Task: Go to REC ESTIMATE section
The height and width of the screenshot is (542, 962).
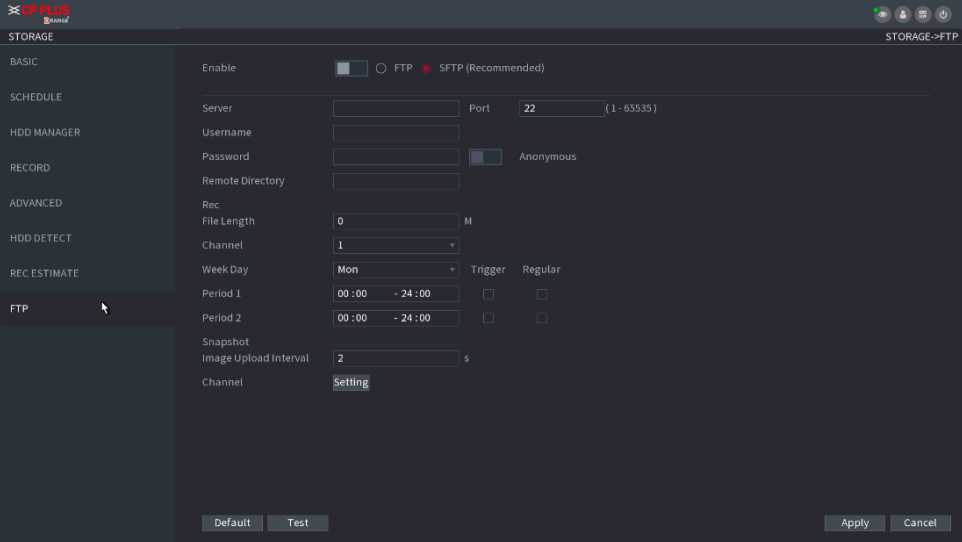Action: pyautogui.click(x=44, y=273)
